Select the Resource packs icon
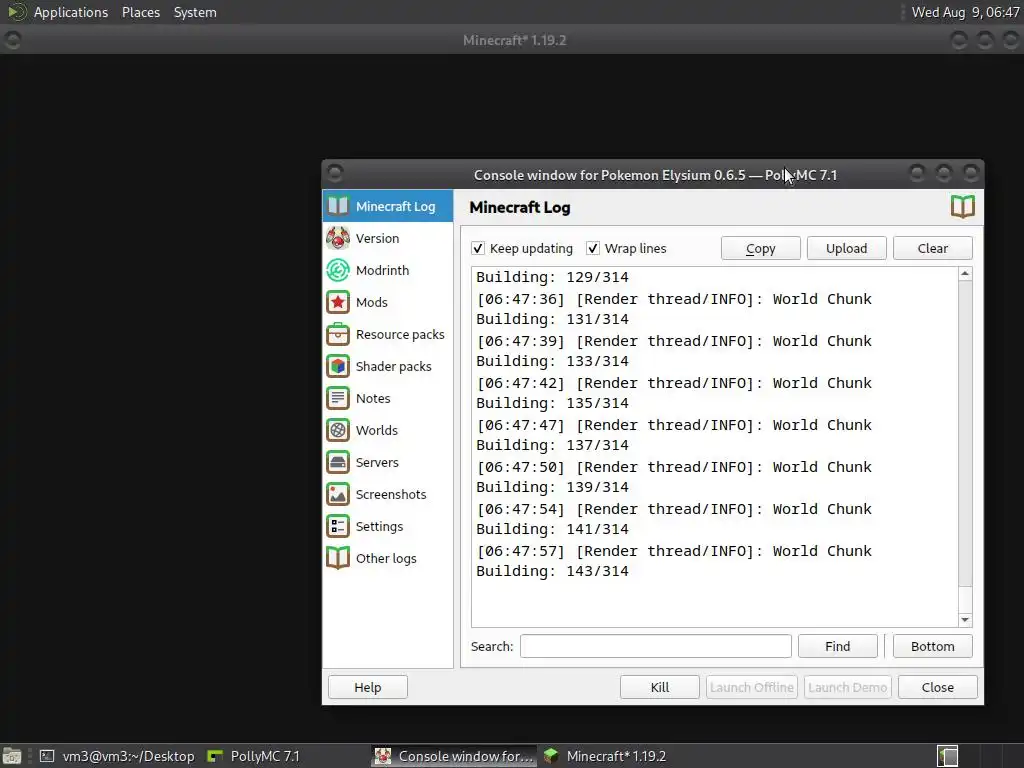Image resolution: width=1024 pixels, height=768 pixels. 338,334
